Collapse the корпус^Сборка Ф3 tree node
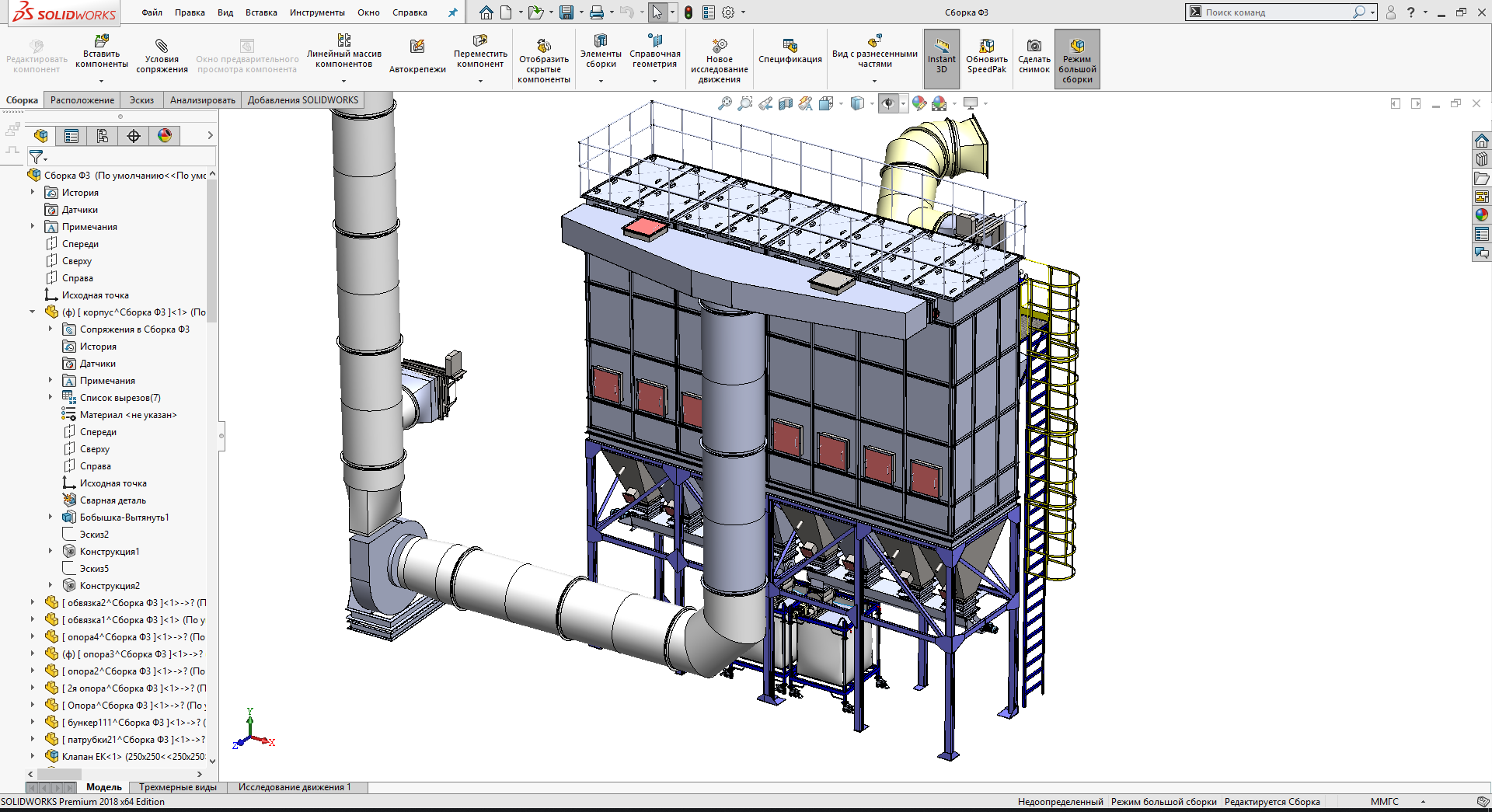This screenshot has height=812, width=1492. tap(33, 312)
